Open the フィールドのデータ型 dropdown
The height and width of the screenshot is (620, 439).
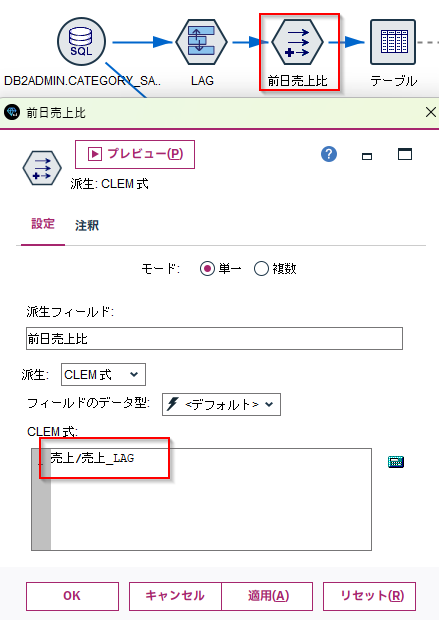click(221, 404)
